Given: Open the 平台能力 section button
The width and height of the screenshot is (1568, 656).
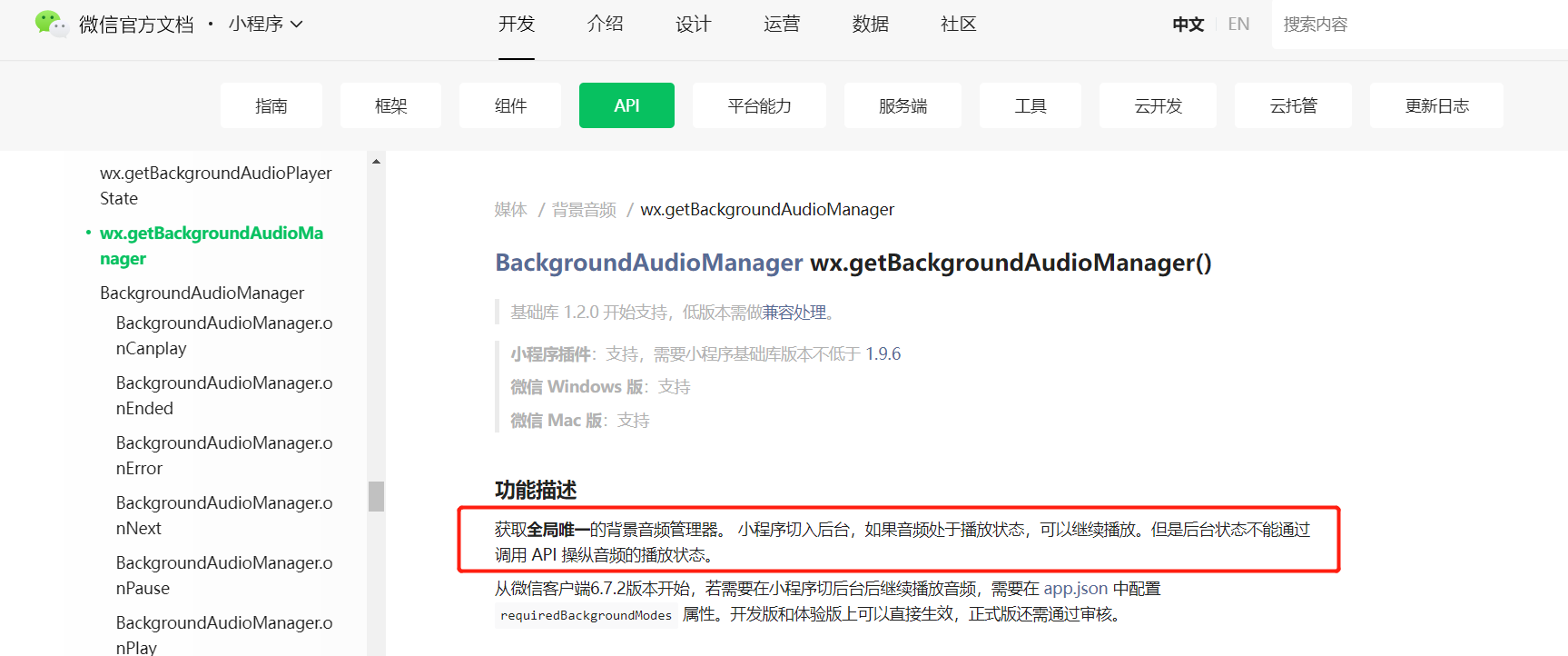Looking at the screenshot, I should (x=759, y=105).
